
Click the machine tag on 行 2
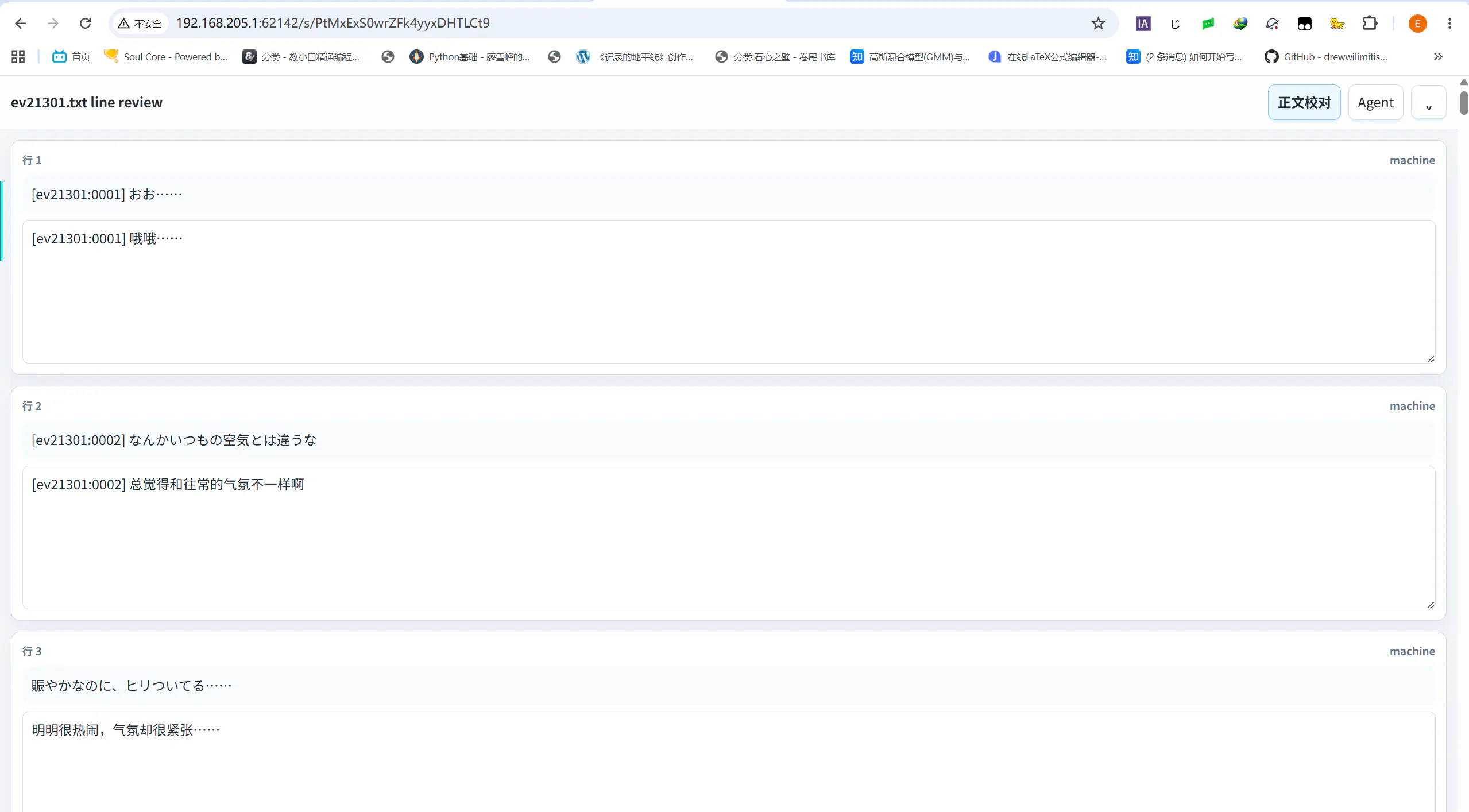1412,406
